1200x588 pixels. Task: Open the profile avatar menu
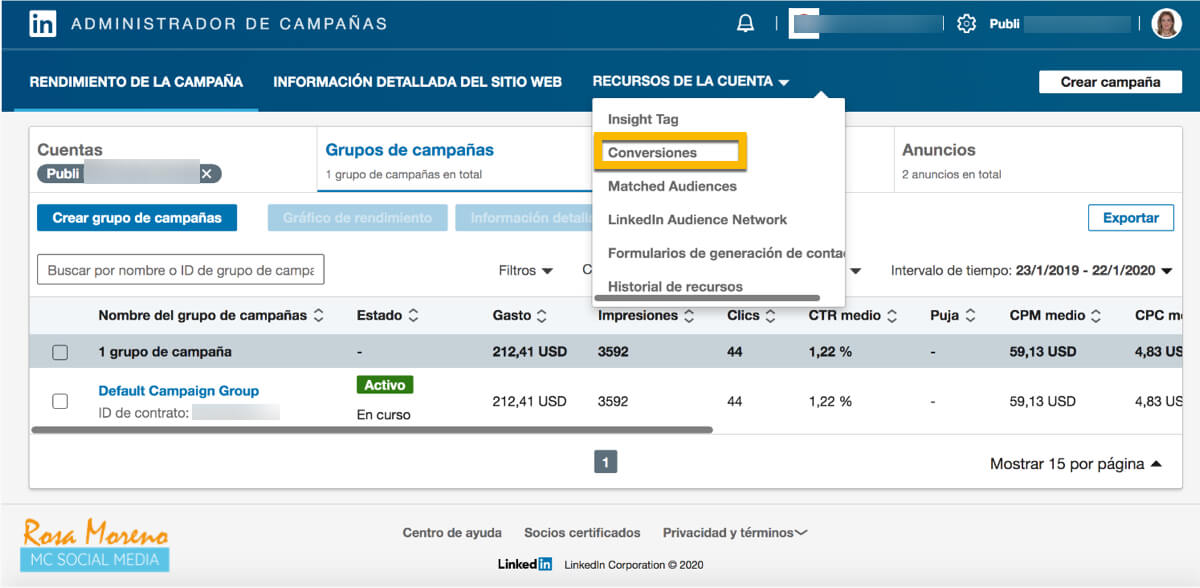[1166, 21]
